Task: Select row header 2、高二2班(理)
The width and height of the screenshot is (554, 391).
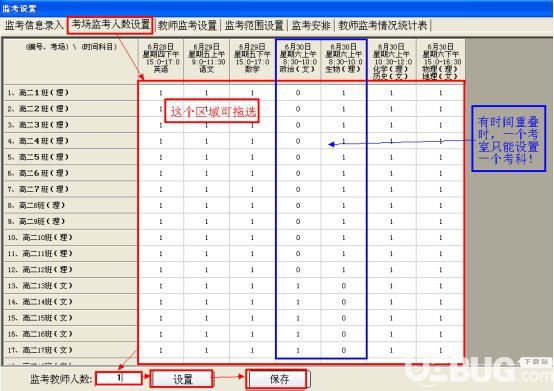Action: point(70,109)
